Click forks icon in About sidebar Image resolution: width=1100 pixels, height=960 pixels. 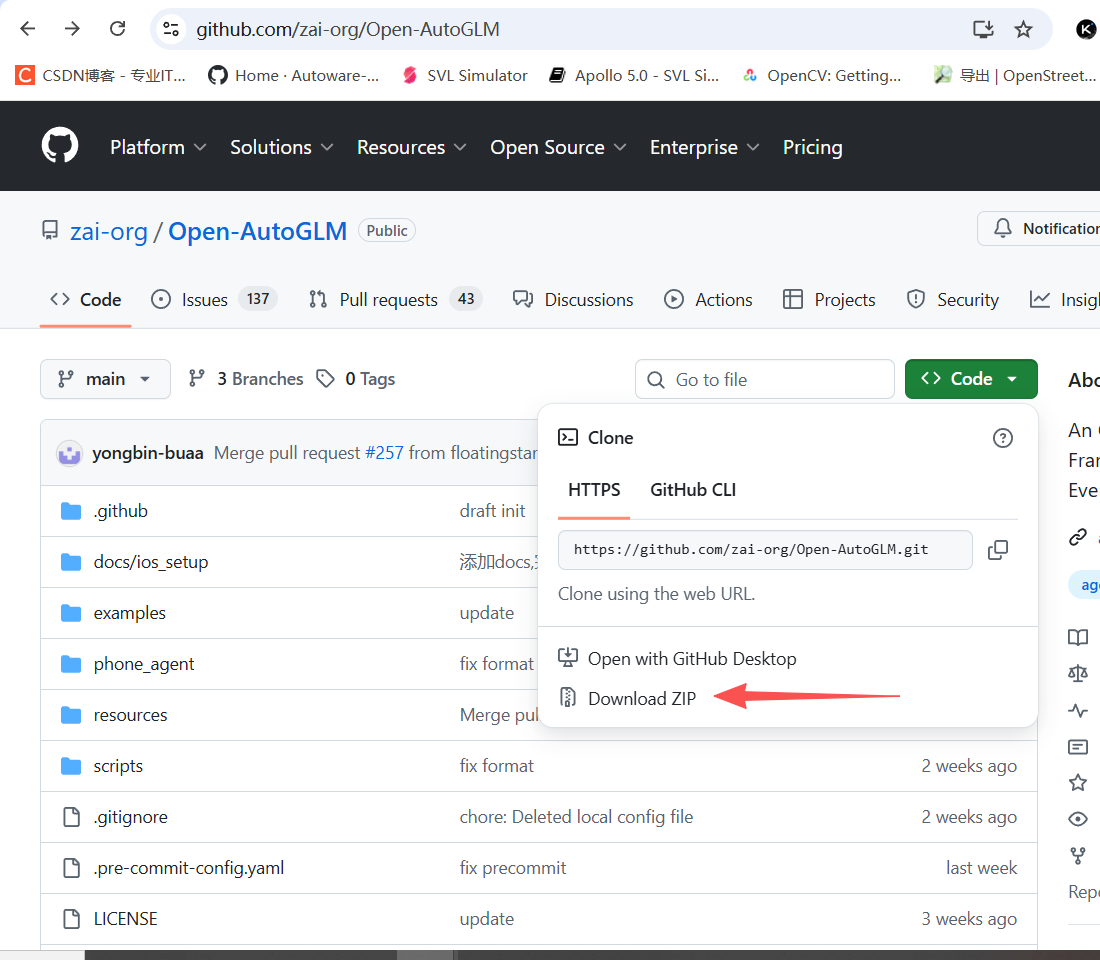1078,855
